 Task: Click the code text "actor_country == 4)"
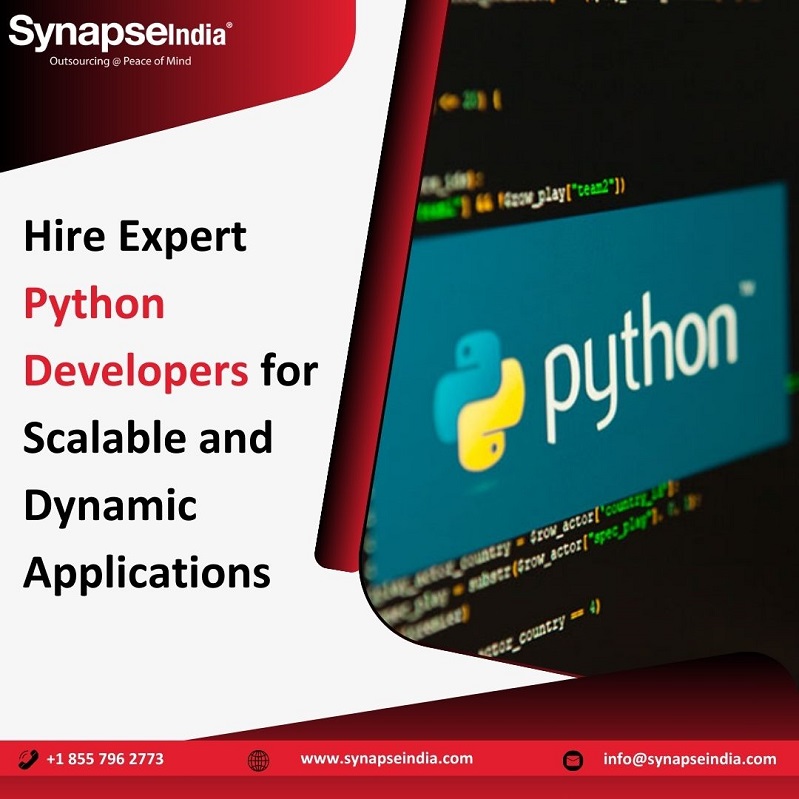539,627
